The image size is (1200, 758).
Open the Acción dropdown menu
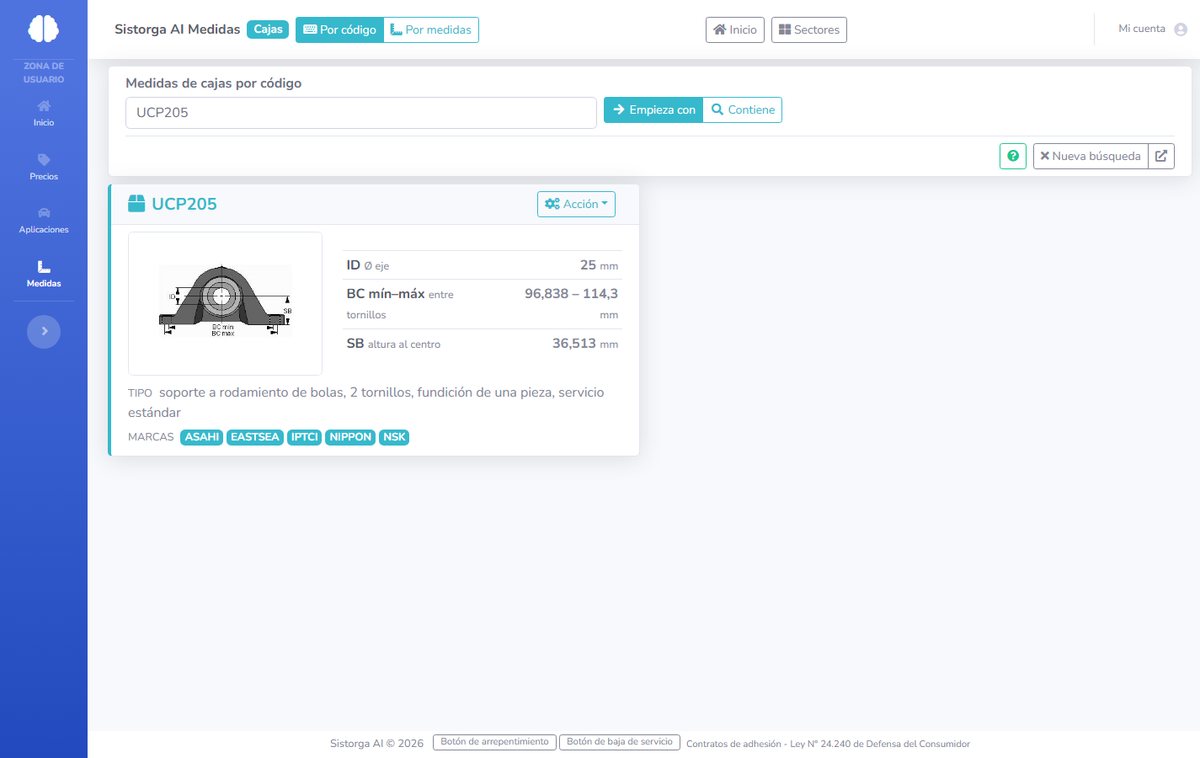click(x=576, y=204)
